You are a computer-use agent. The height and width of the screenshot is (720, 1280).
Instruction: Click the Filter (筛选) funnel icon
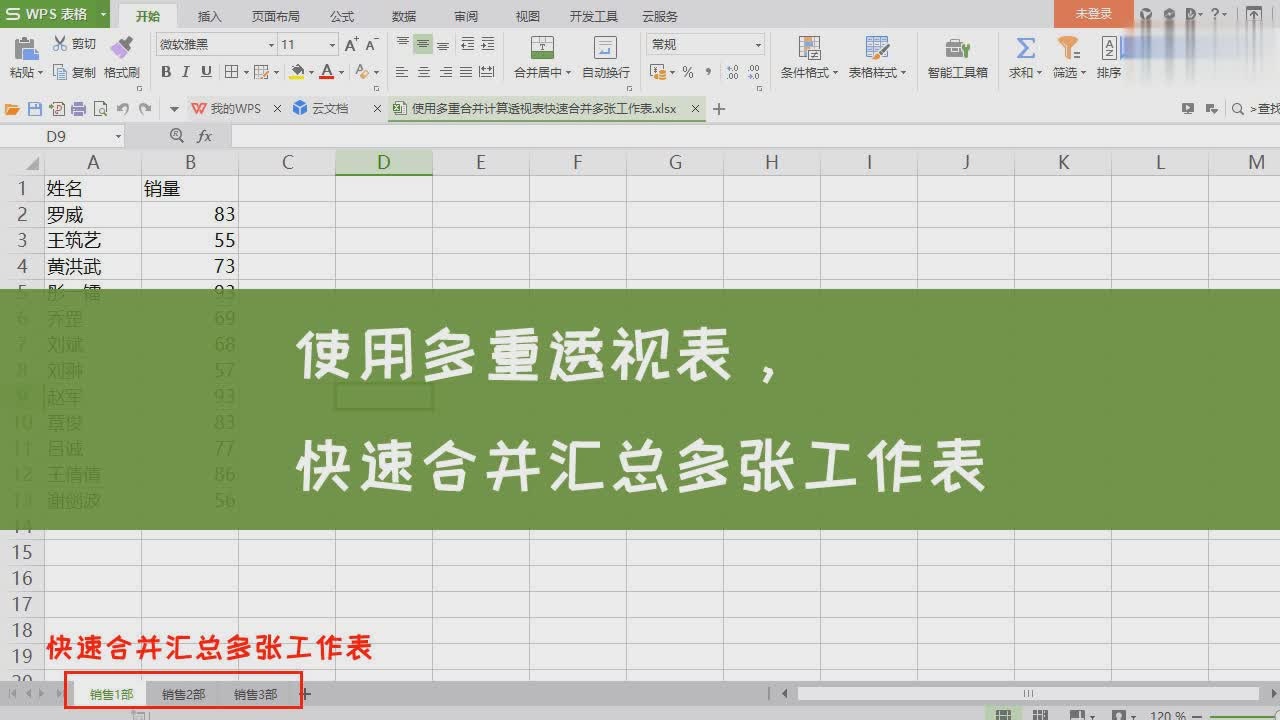pyautogui.click(x=1068, y=47)
